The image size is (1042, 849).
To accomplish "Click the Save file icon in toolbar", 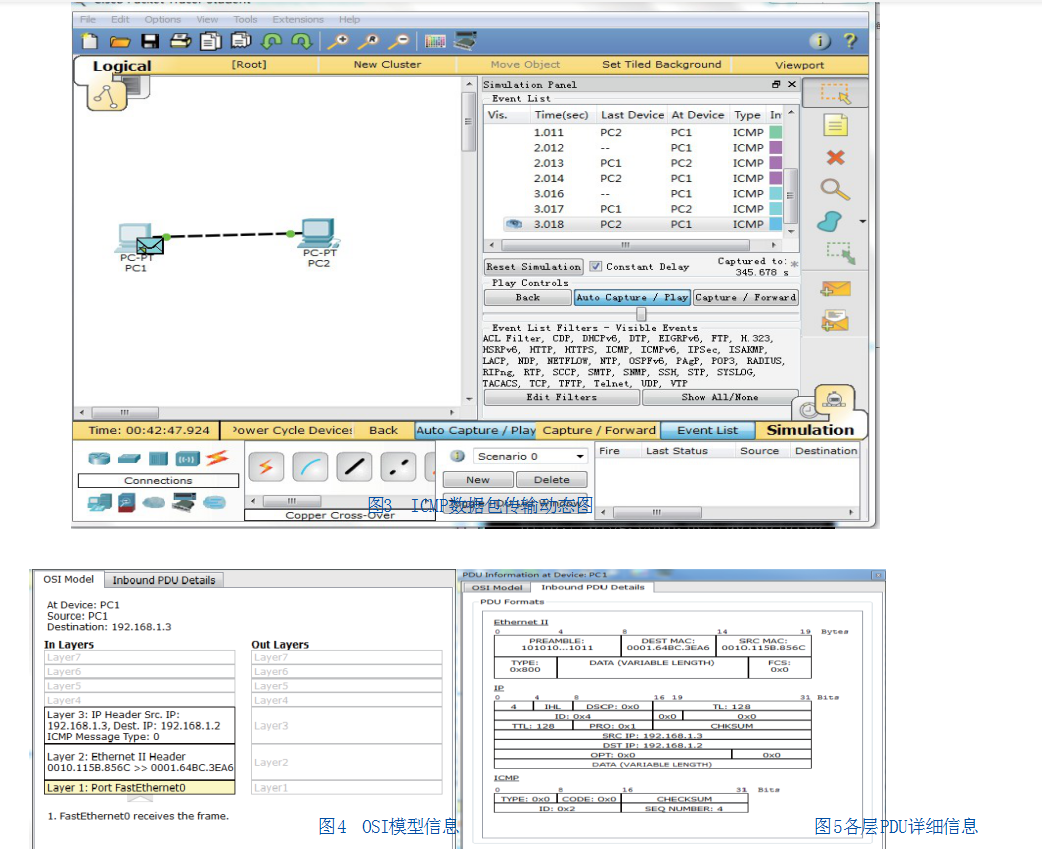I will tap(150, 41).
